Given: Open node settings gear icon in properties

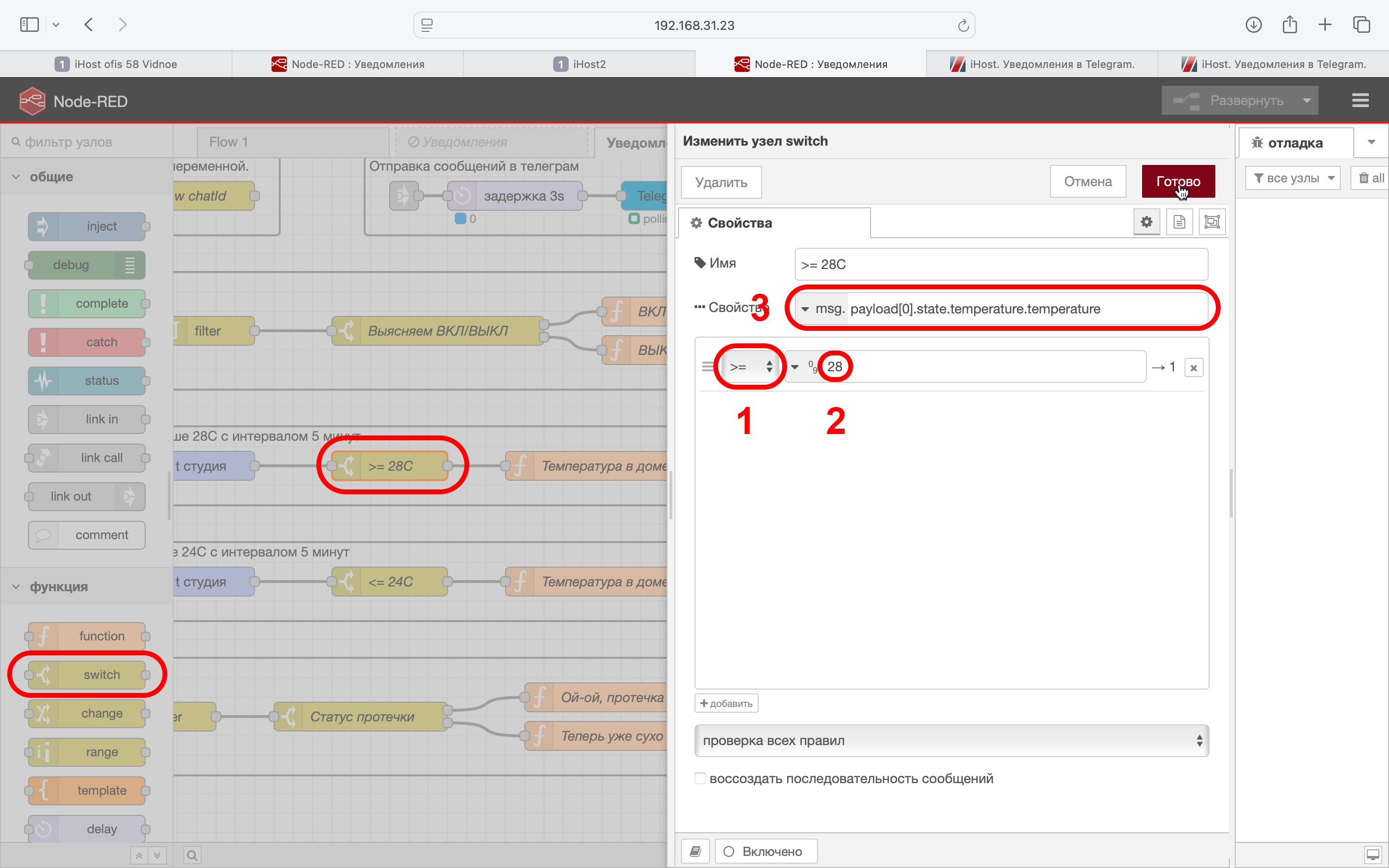Looking at the screenshot, I should [x=1146, y=222].
